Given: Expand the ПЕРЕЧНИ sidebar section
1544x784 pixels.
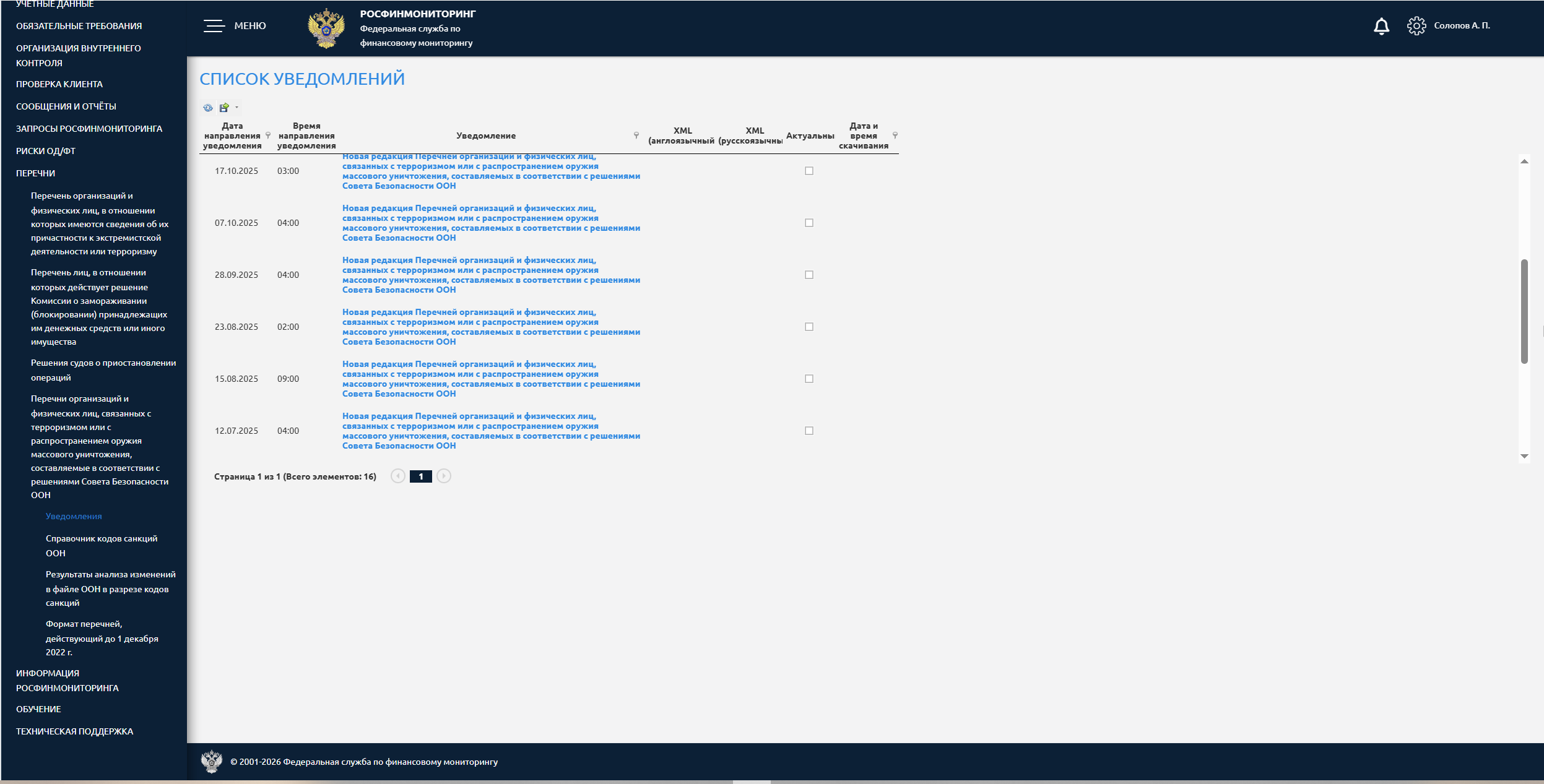Looking at the screenshot, I should pyautogui.click(x=36, y=173).
